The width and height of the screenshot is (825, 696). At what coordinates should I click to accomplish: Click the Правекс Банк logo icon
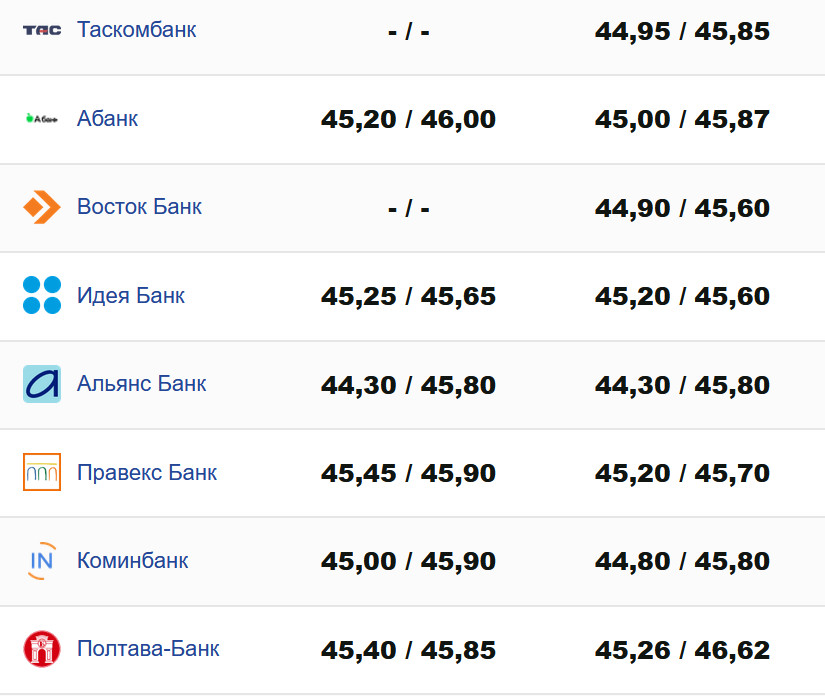tap(42, 472)
